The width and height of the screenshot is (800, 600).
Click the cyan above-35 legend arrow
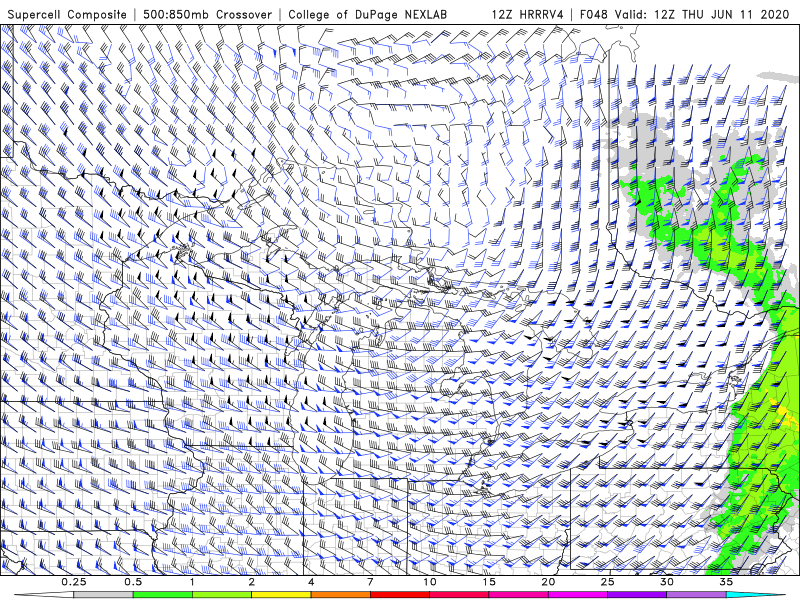point(755,595)
